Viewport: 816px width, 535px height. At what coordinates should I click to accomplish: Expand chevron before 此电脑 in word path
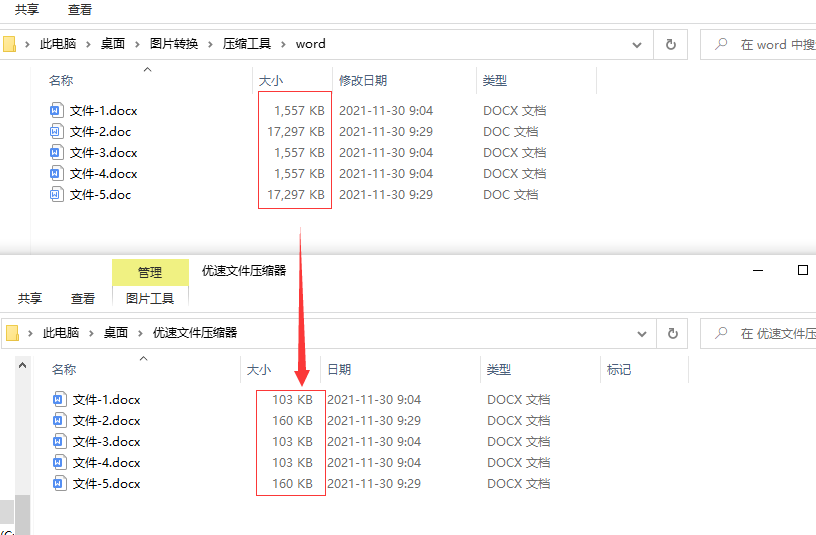(27, 44)
